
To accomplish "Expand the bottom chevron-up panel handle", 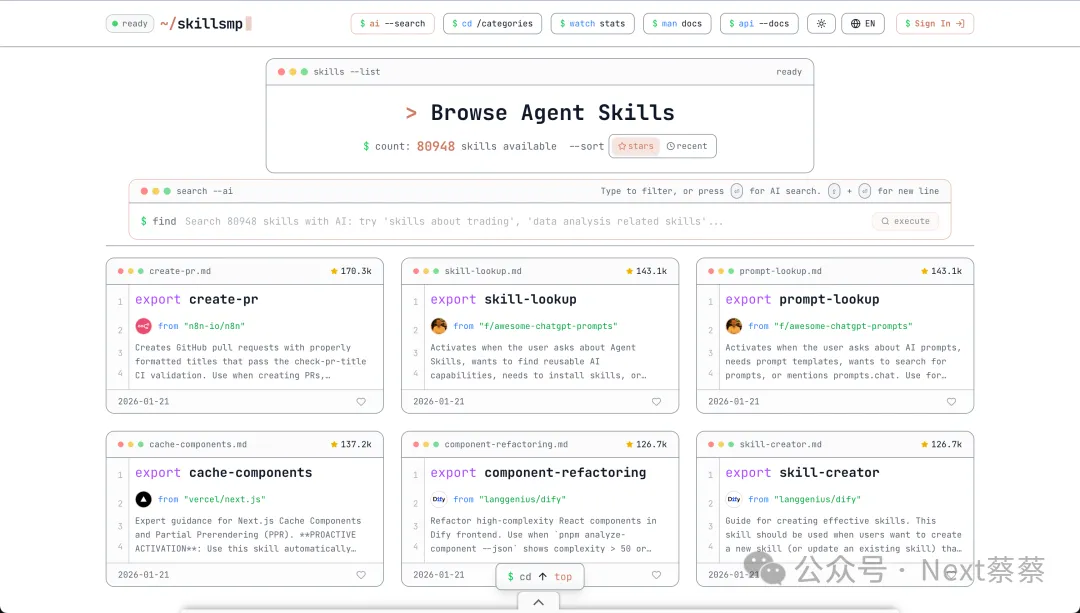I will 538,602.
